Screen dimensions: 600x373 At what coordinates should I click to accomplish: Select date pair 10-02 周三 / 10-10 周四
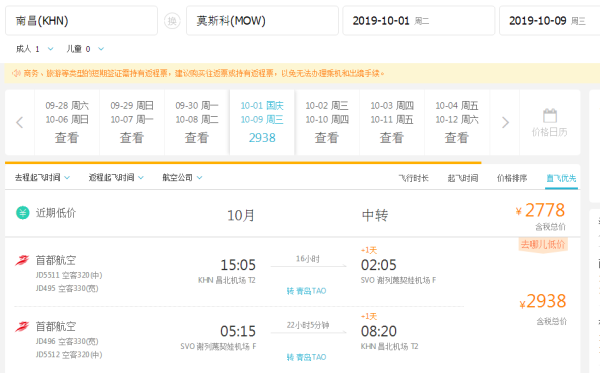[x=327, y=122]
